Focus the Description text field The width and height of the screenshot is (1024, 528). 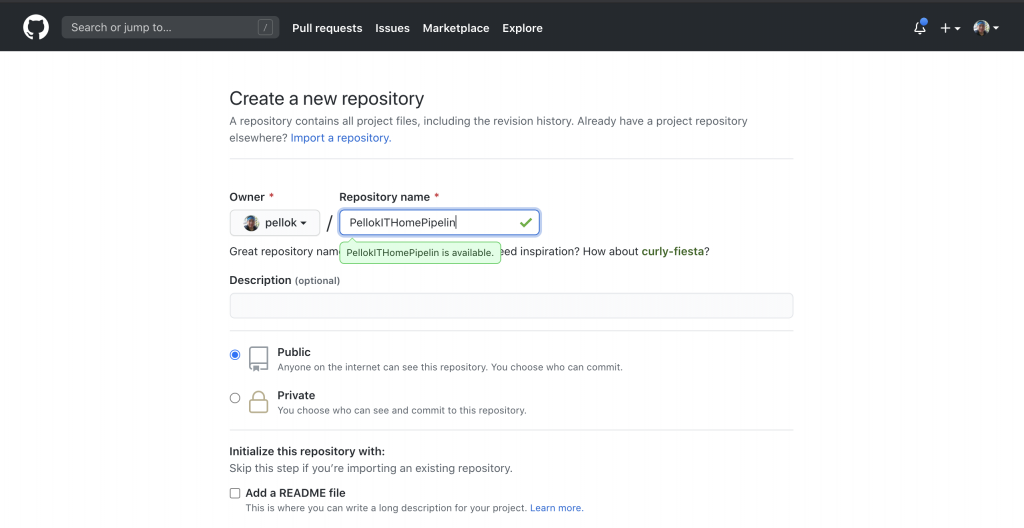coord(511,306)
